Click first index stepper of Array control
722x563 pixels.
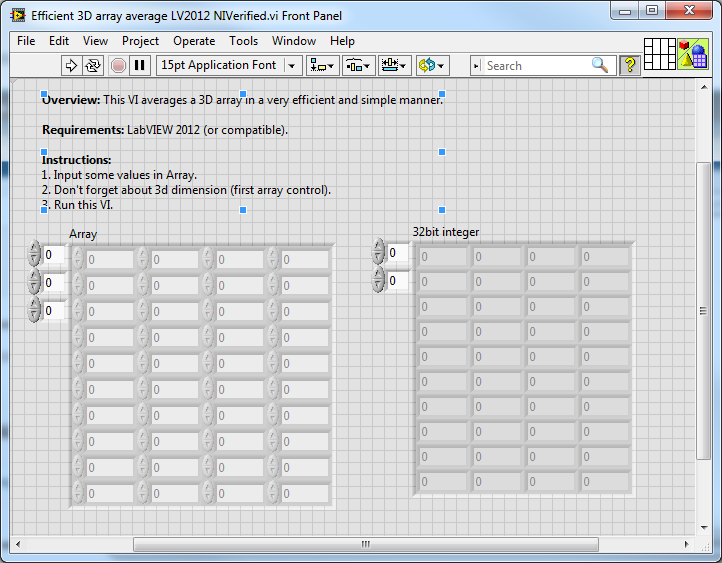tap(35, 254)
